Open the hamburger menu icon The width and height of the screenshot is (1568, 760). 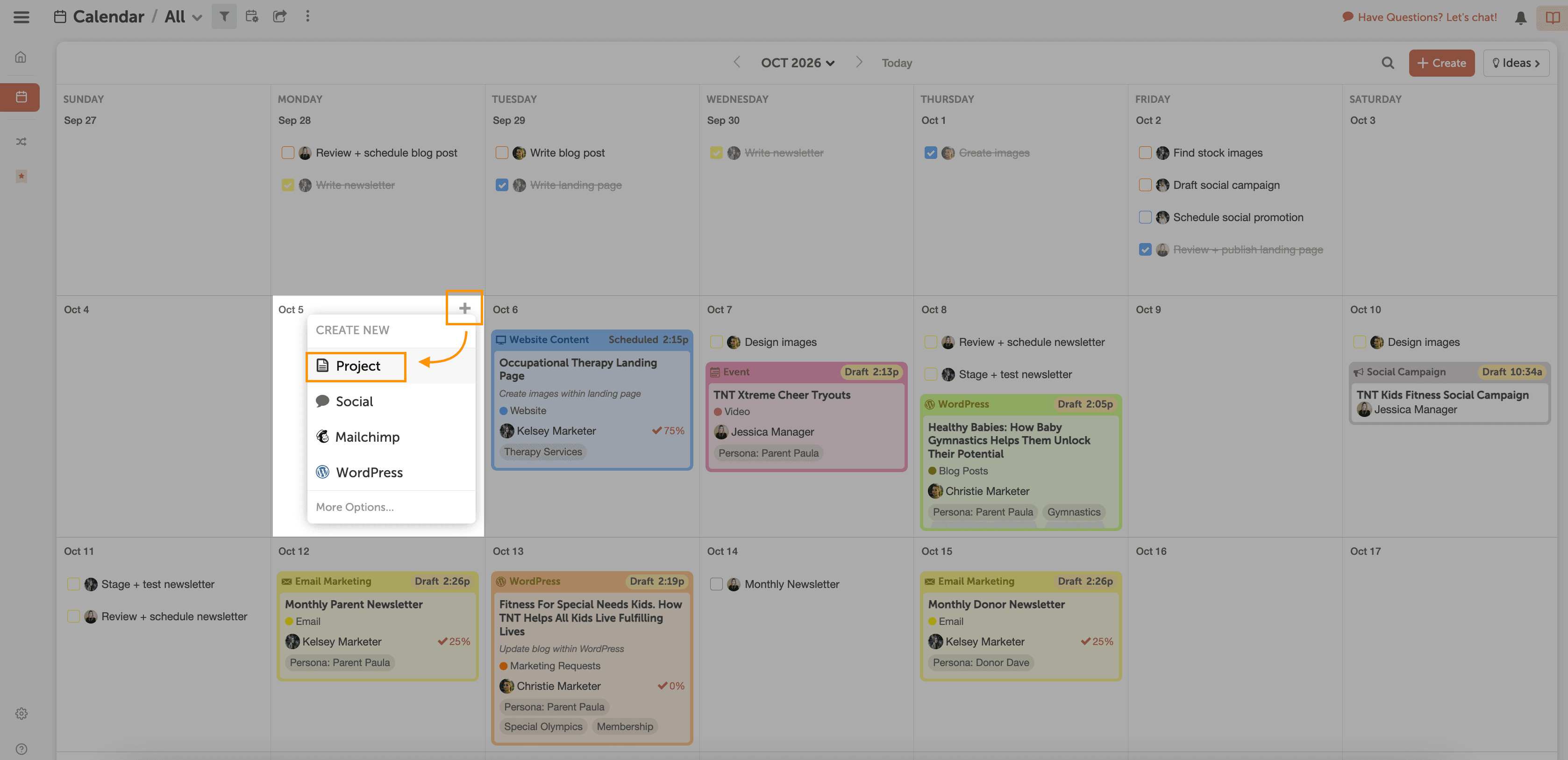click(21, 16)
